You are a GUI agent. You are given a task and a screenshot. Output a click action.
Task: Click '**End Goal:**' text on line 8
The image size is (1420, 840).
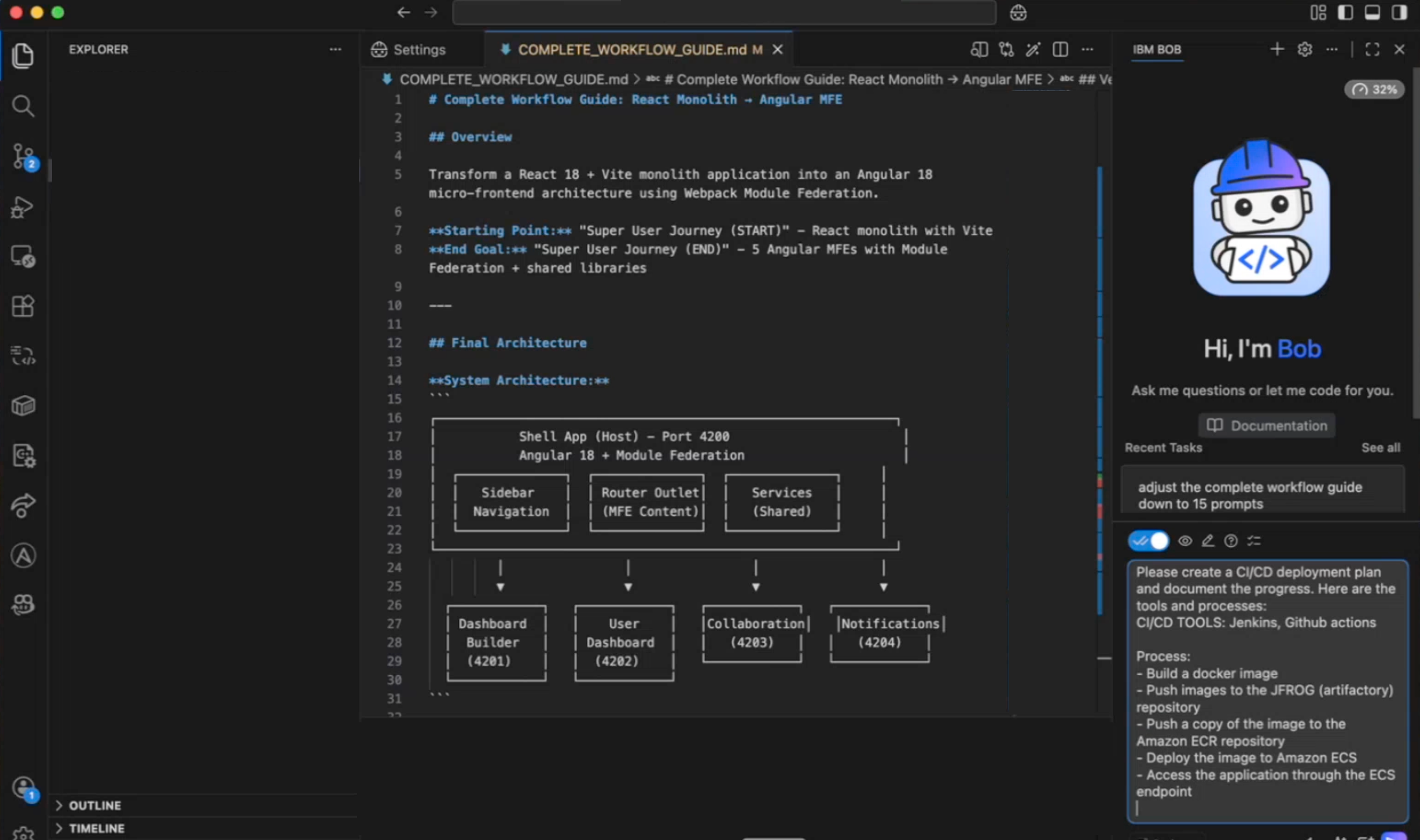click(477, 249)
